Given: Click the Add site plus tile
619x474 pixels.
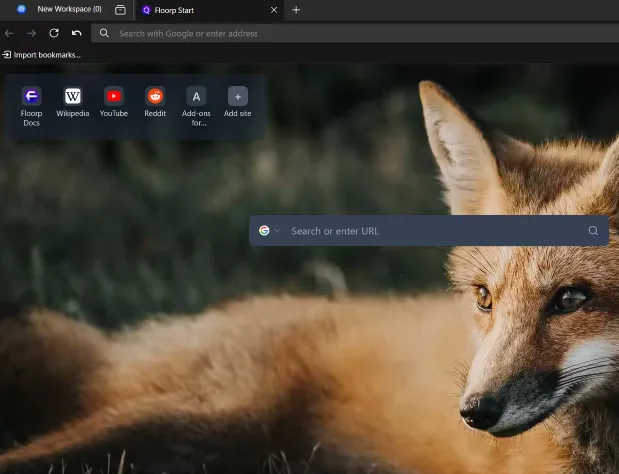Looking at the screenshot, I should click(x=237, y=97).
